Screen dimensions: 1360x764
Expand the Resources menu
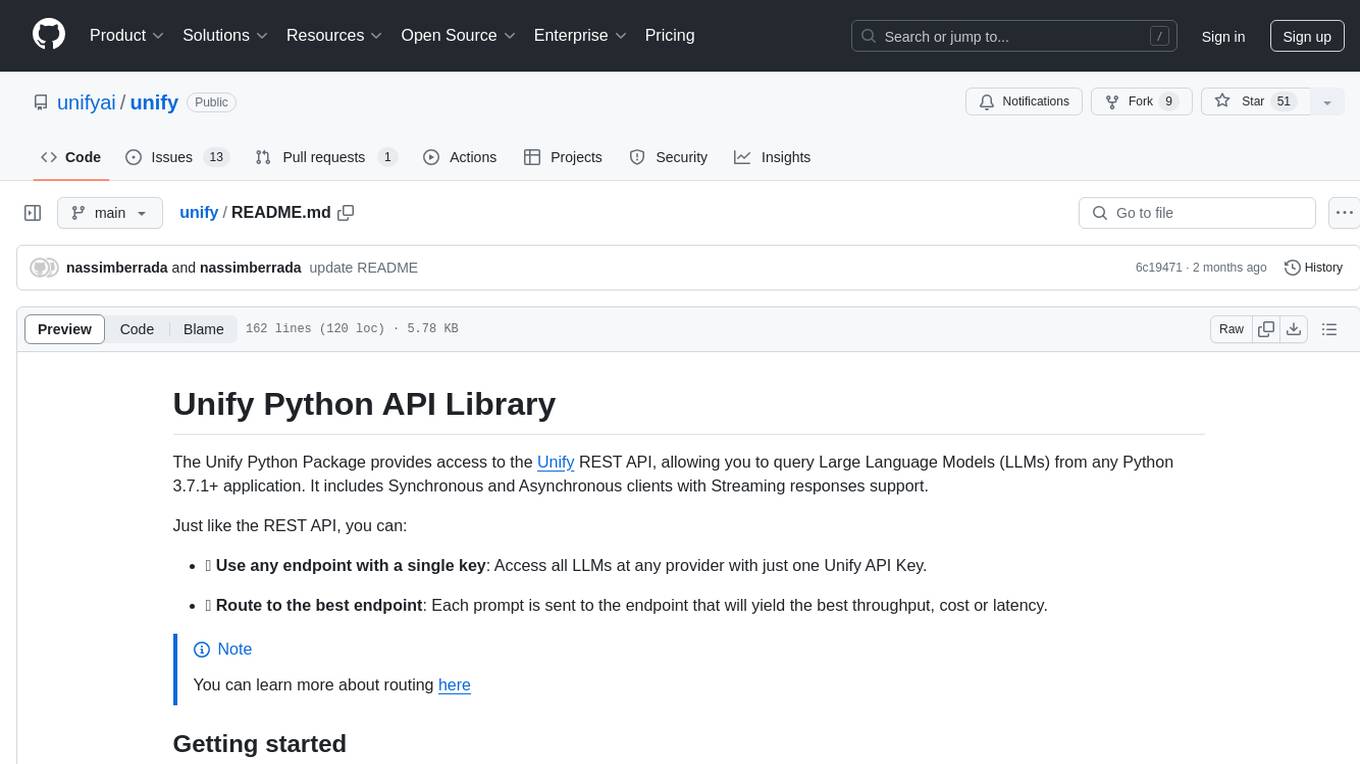(334, 35)
